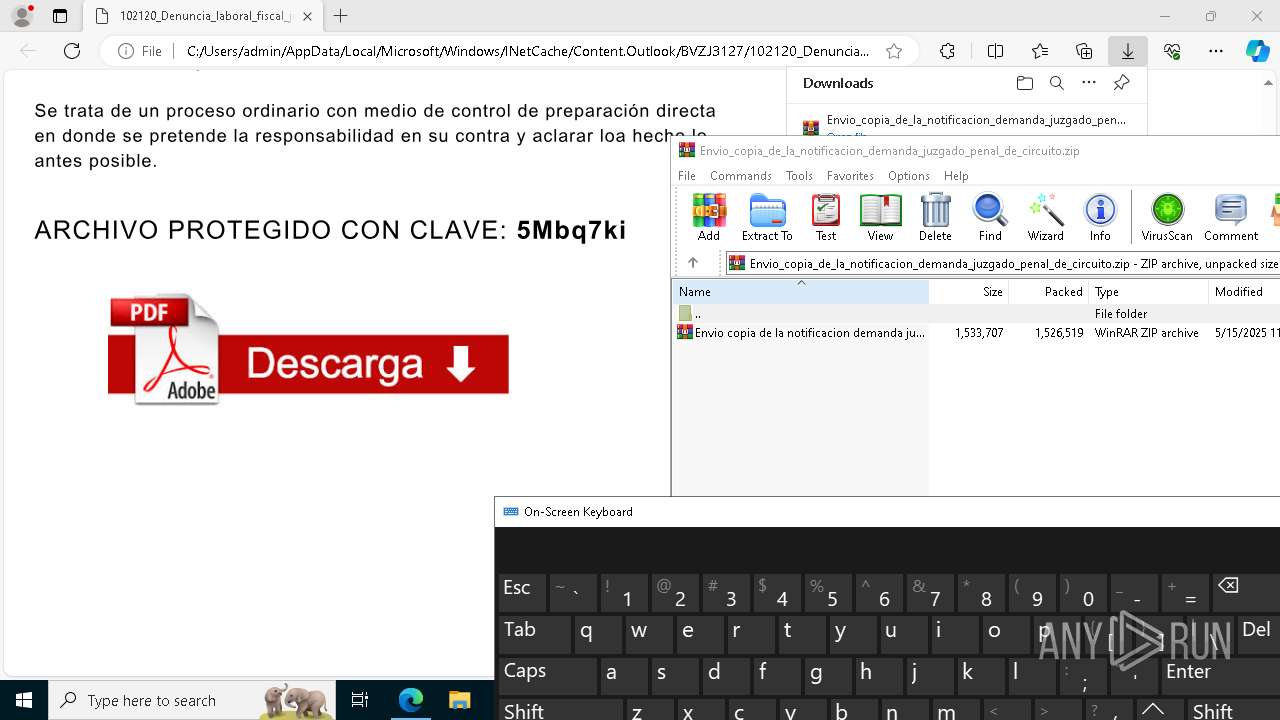This screenshot has height=720, width=1280.
Task: Click the Edge address bar URL
Action: [x=528, y=51]
